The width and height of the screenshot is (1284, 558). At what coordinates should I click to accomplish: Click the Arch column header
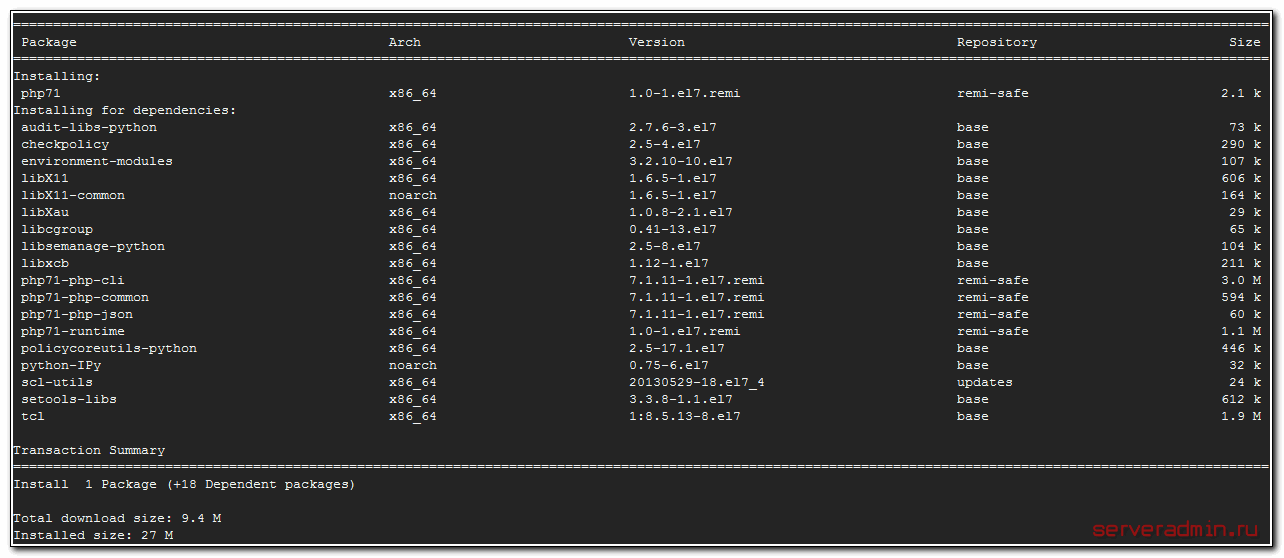(404, 42)
